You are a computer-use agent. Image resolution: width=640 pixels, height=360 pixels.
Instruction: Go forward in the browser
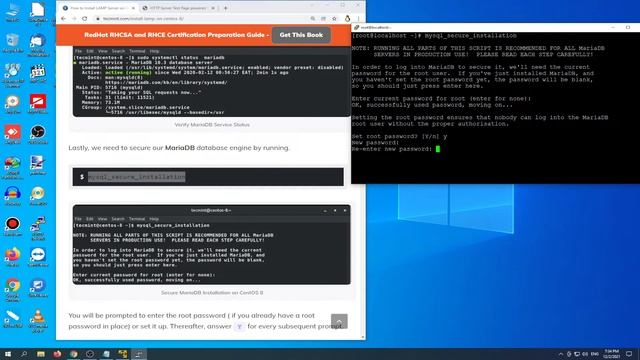tap(74, 18)
